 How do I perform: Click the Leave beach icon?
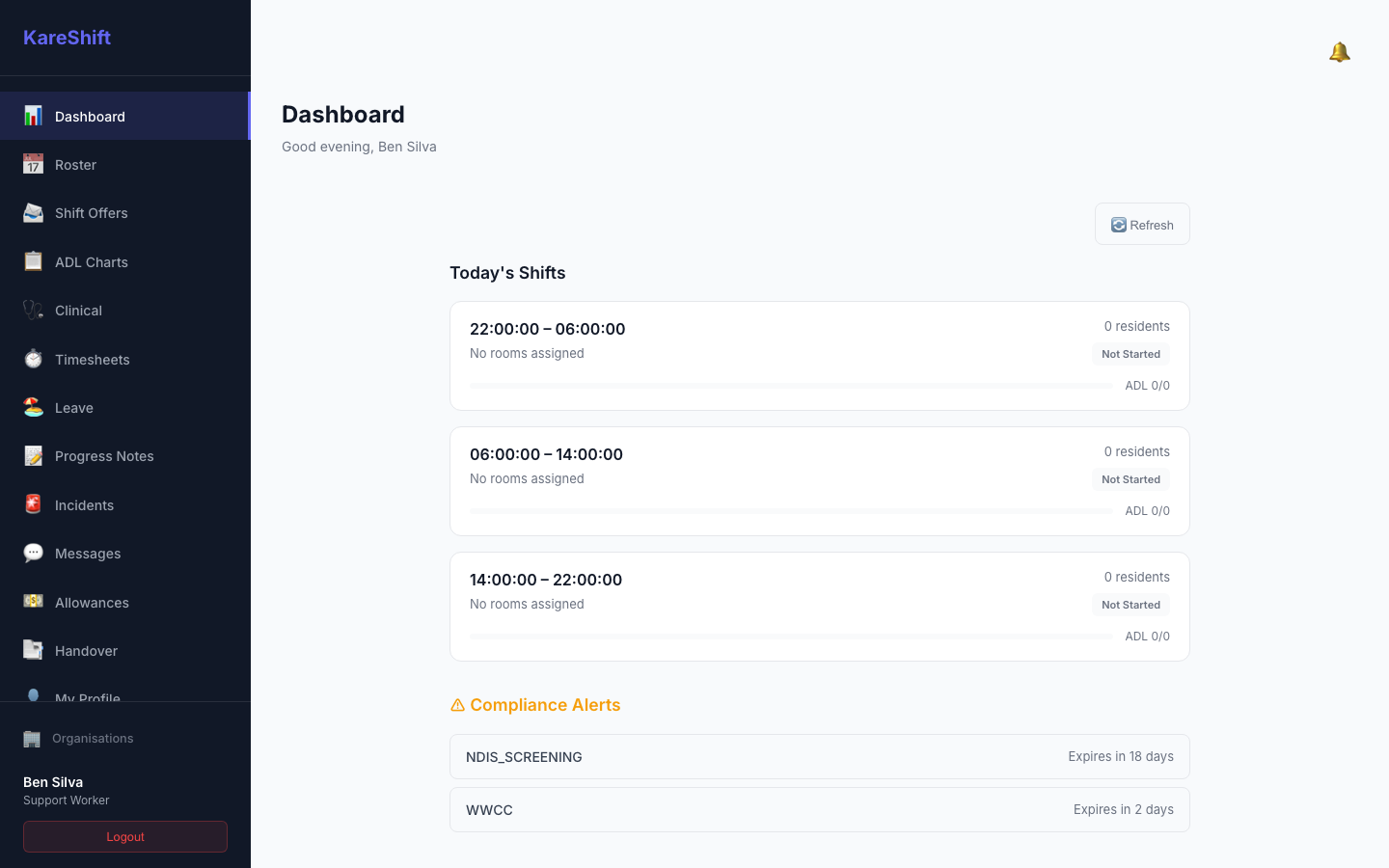[x=33, y=407]
